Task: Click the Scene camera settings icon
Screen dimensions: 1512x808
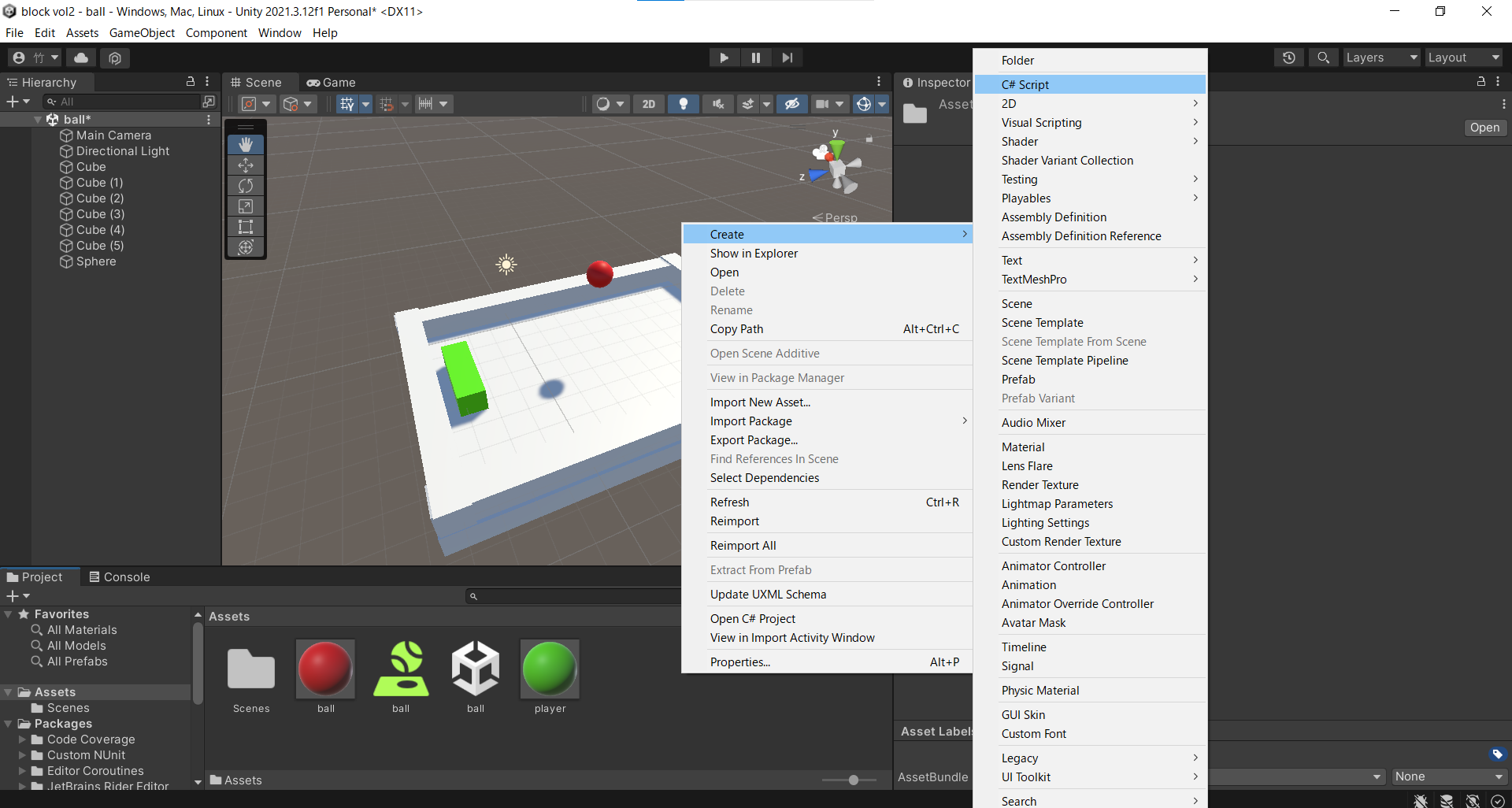Action: [x=822, y=104]
